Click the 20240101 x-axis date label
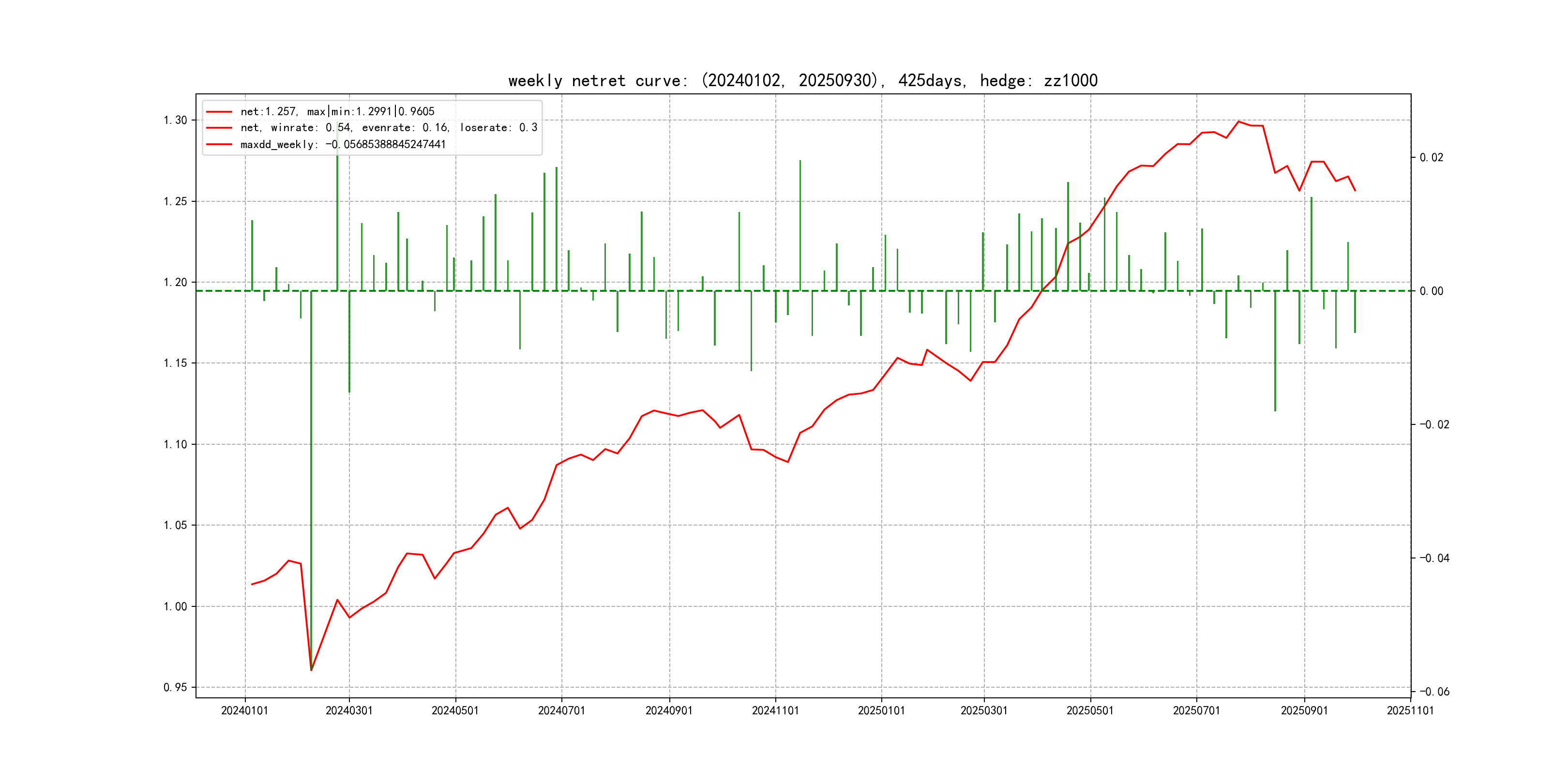Screen dimensions: 1568x784 tap(245, 711)
